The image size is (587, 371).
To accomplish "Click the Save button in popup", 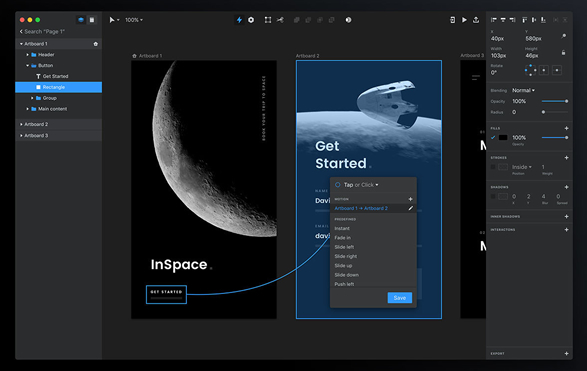I will [x=399, y=298].
